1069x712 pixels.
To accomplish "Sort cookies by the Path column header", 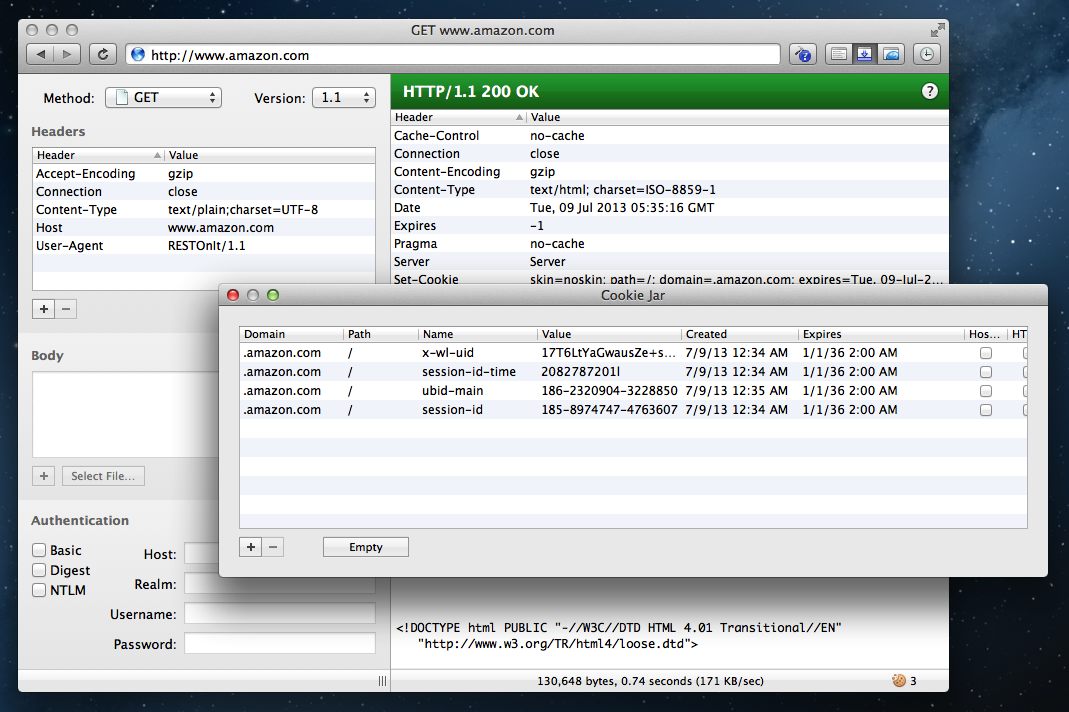I will (x=381, y=334).
